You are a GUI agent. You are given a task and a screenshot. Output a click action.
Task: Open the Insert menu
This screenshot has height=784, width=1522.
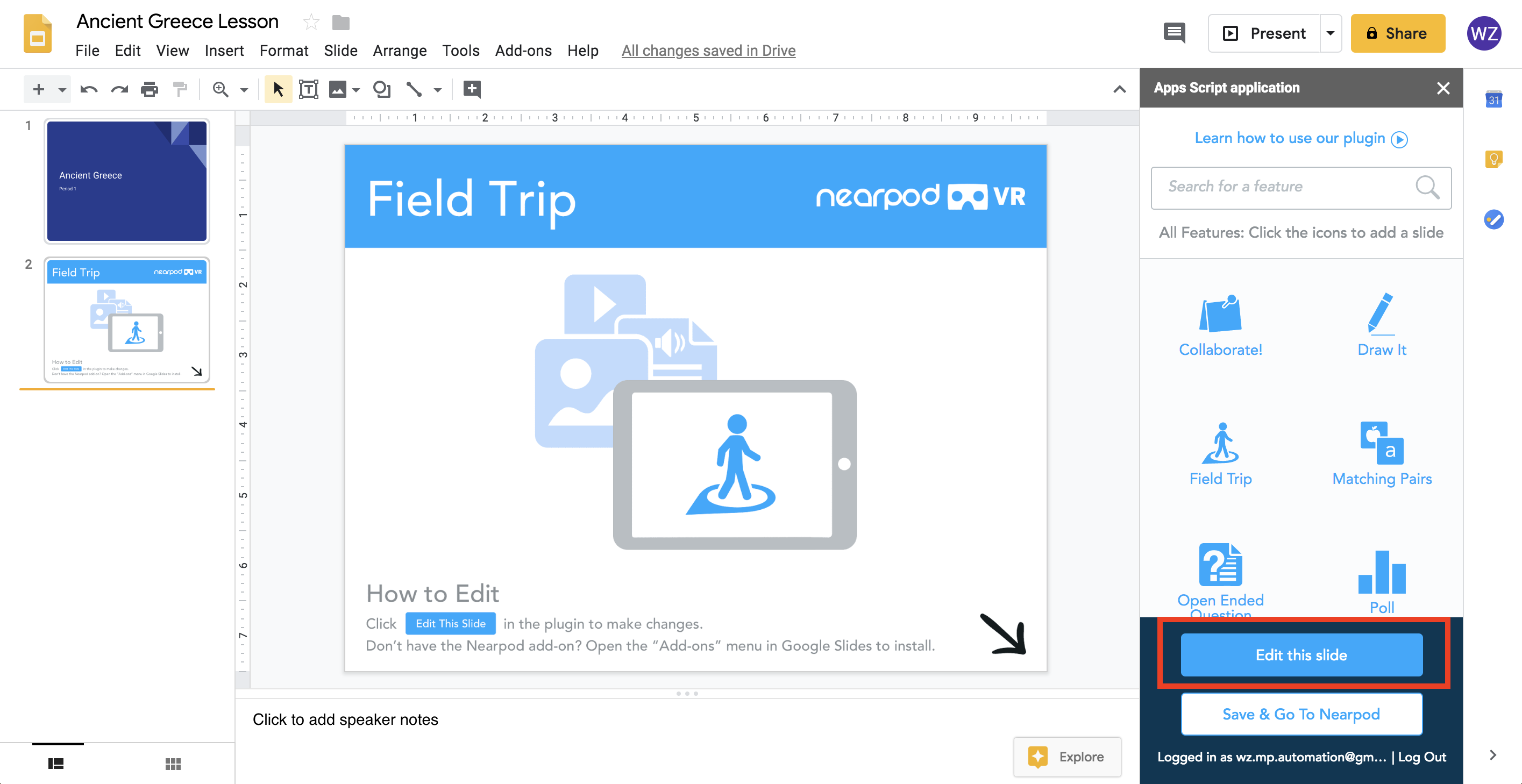224,51
